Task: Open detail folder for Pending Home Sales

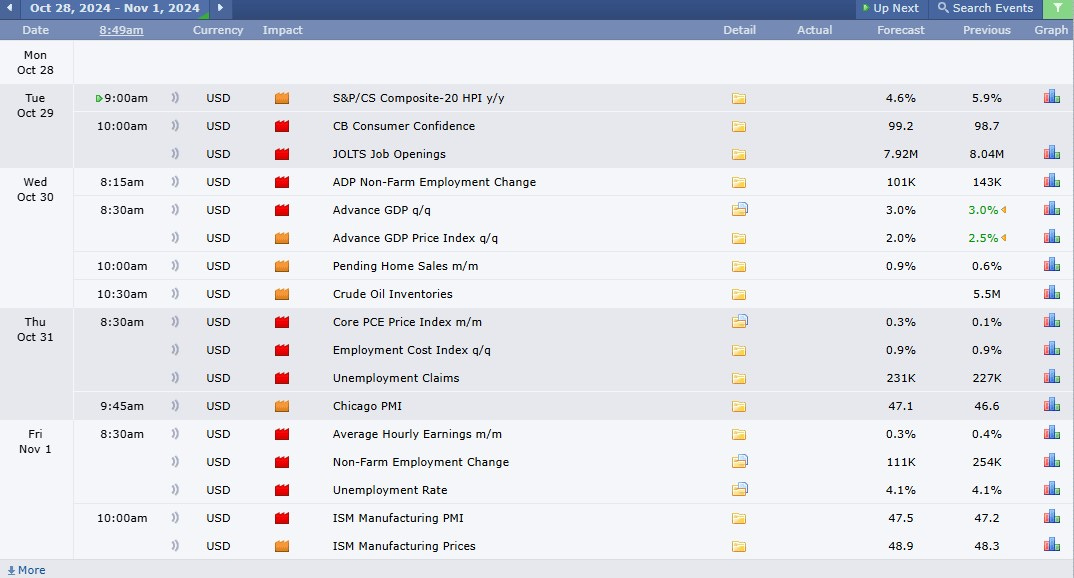Action: click(738, 266)
